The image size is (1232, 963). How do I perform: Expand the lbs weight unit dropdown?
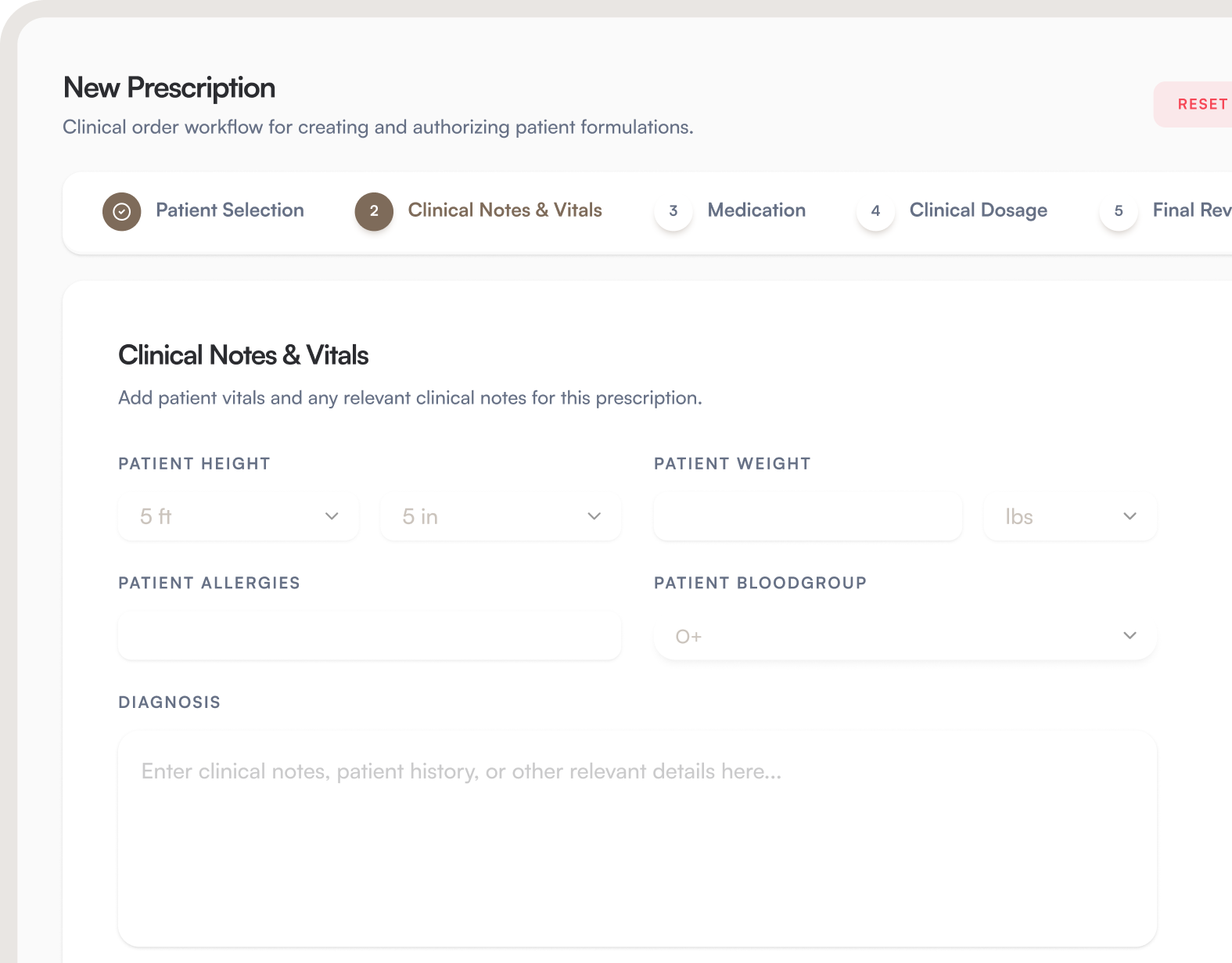(1070, 516)
